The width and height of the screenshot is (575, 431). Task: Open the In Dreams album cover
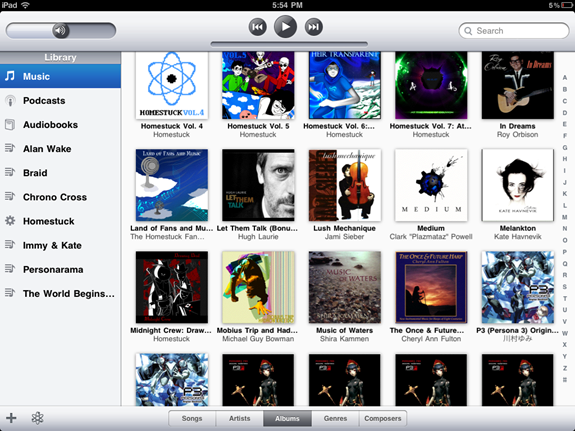click(x=518, y=85)
